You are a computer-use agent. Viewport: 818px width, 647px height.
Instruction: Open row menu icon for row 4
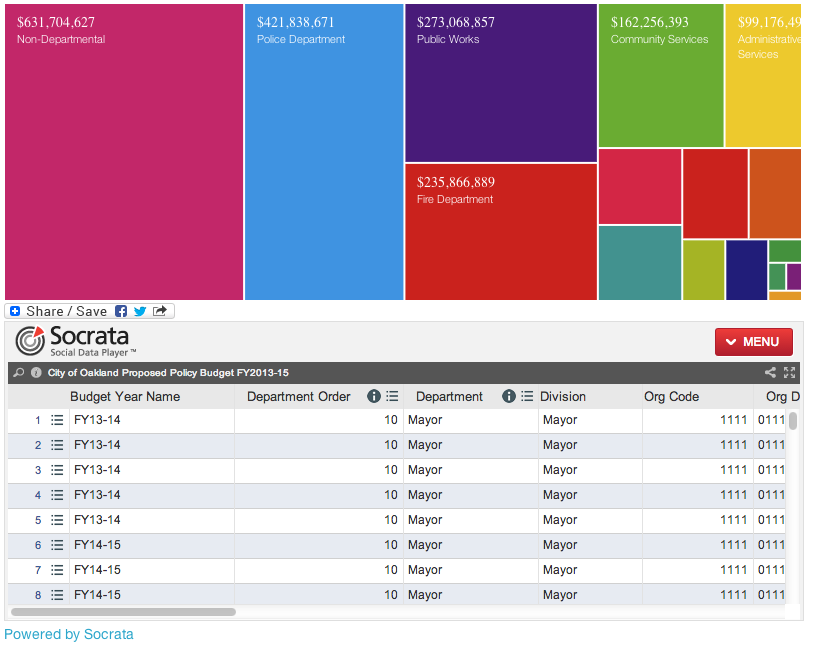click(x=57, y=495)
